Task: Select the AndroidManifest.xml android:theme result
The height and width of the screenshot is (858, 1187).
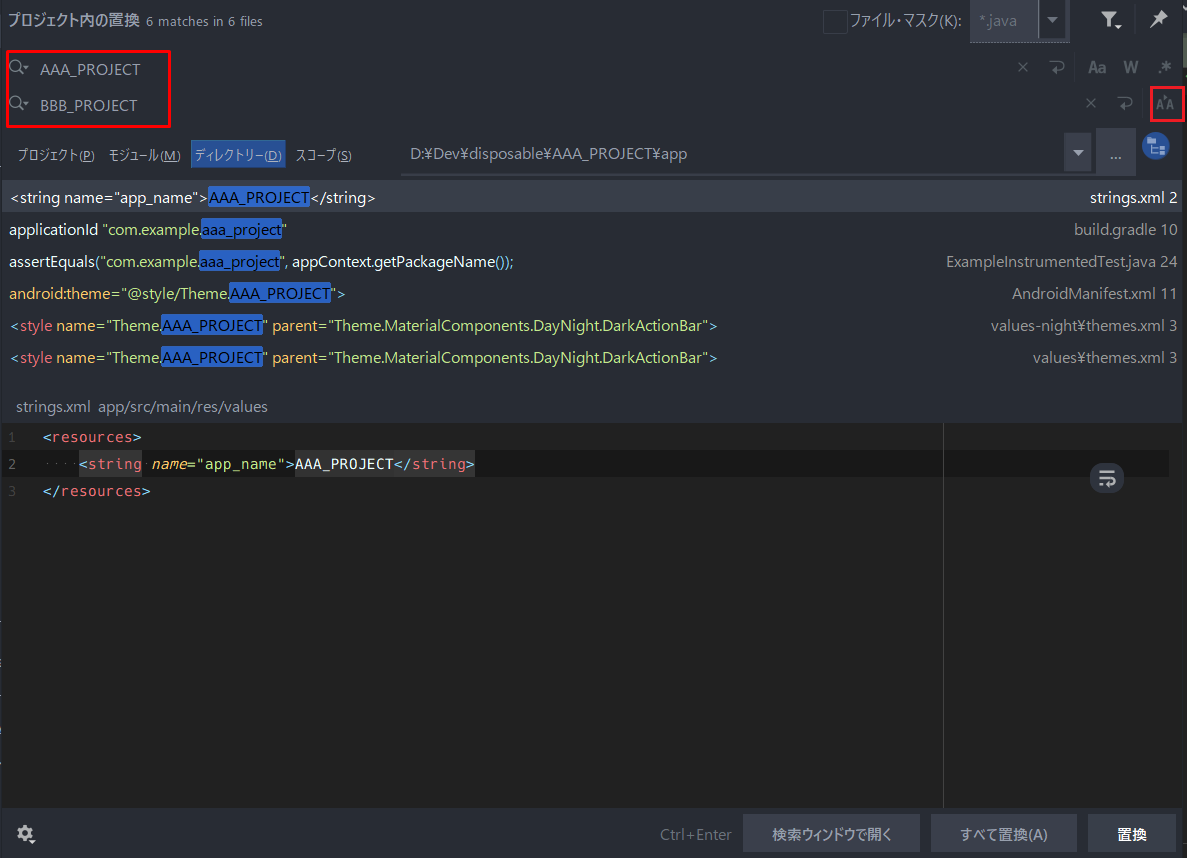Action: click(x=593, y=293)
